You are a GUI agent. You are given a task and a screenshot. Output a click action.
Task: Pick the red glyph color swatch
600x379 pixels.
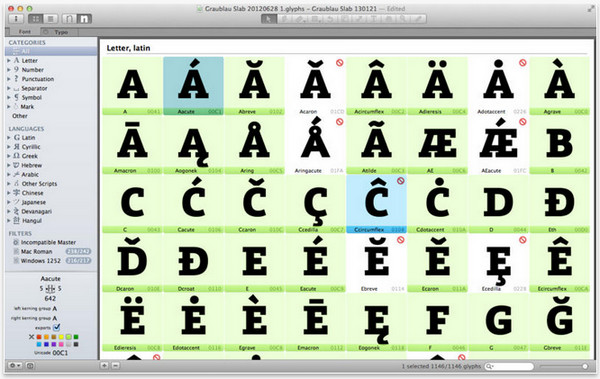[39, 337]
